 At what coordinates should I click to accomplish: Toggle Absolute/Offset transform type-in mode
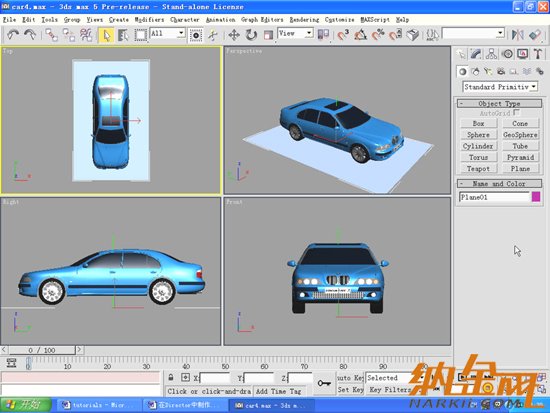[185, 378]
